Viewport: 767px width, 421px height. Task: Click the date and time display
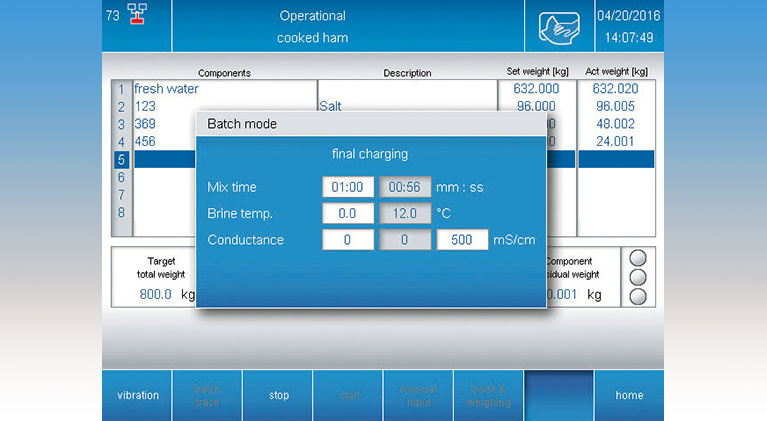tap(629, 27)
